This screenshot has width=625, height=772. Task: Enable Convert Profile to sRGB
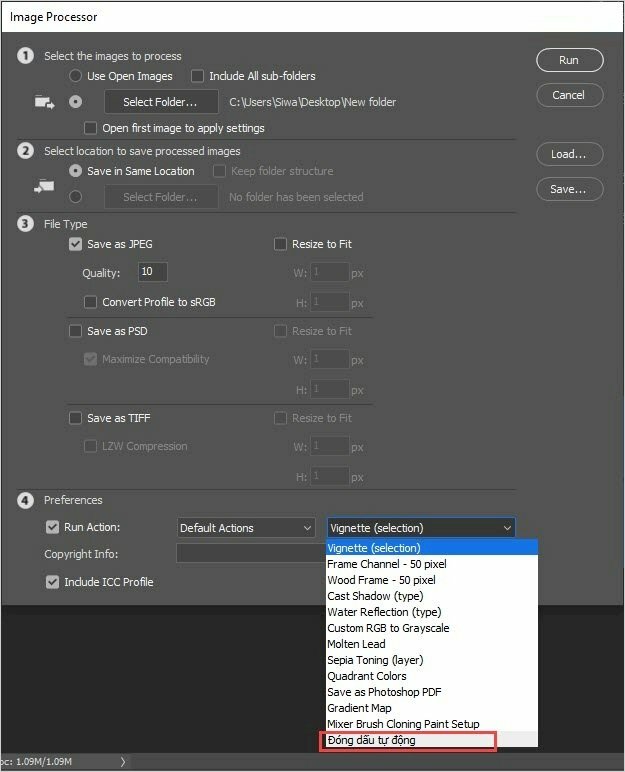click(x=92, y=302)
